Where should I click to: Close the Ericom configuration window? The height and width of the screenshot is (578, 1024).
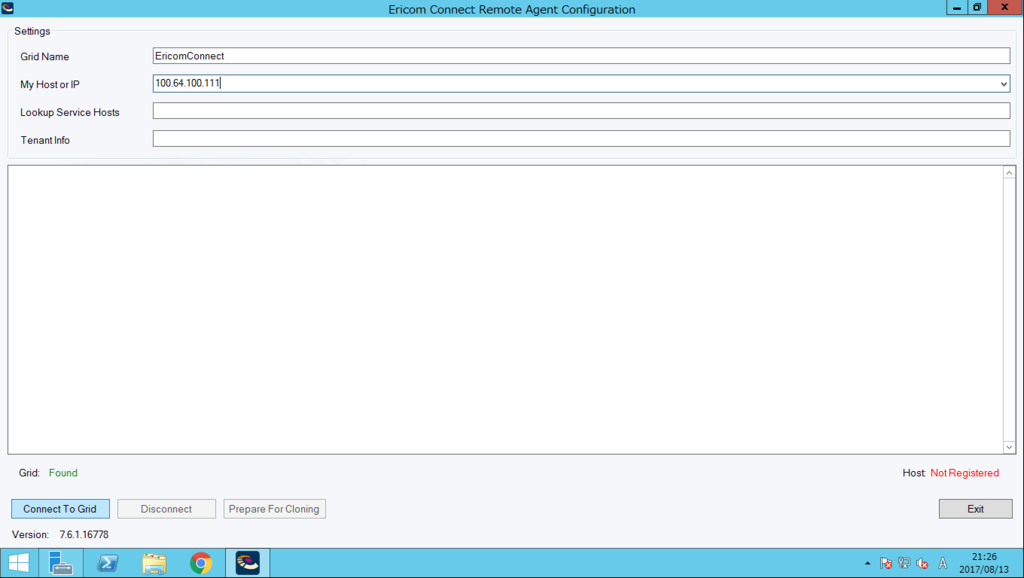(x=1004, y=7)
